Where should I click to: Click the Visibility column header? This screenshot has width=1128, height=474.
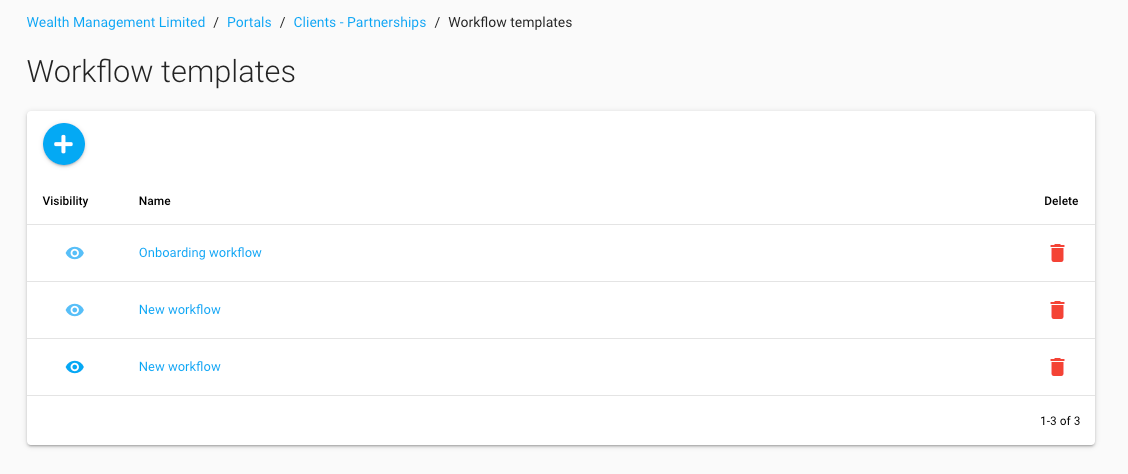pyautogui.click(x=66, y=201)
